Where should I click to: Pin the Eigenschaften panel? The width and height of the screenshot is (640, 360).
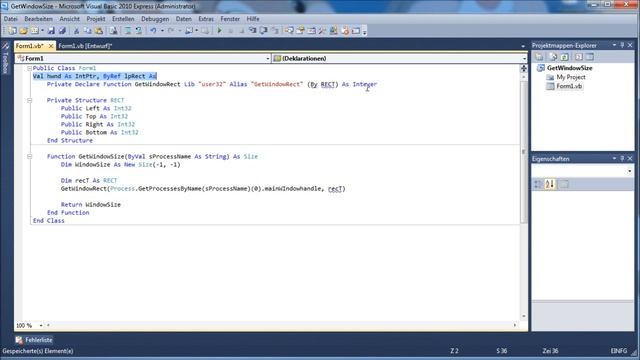pyautogui.click(x=622, y=158)
